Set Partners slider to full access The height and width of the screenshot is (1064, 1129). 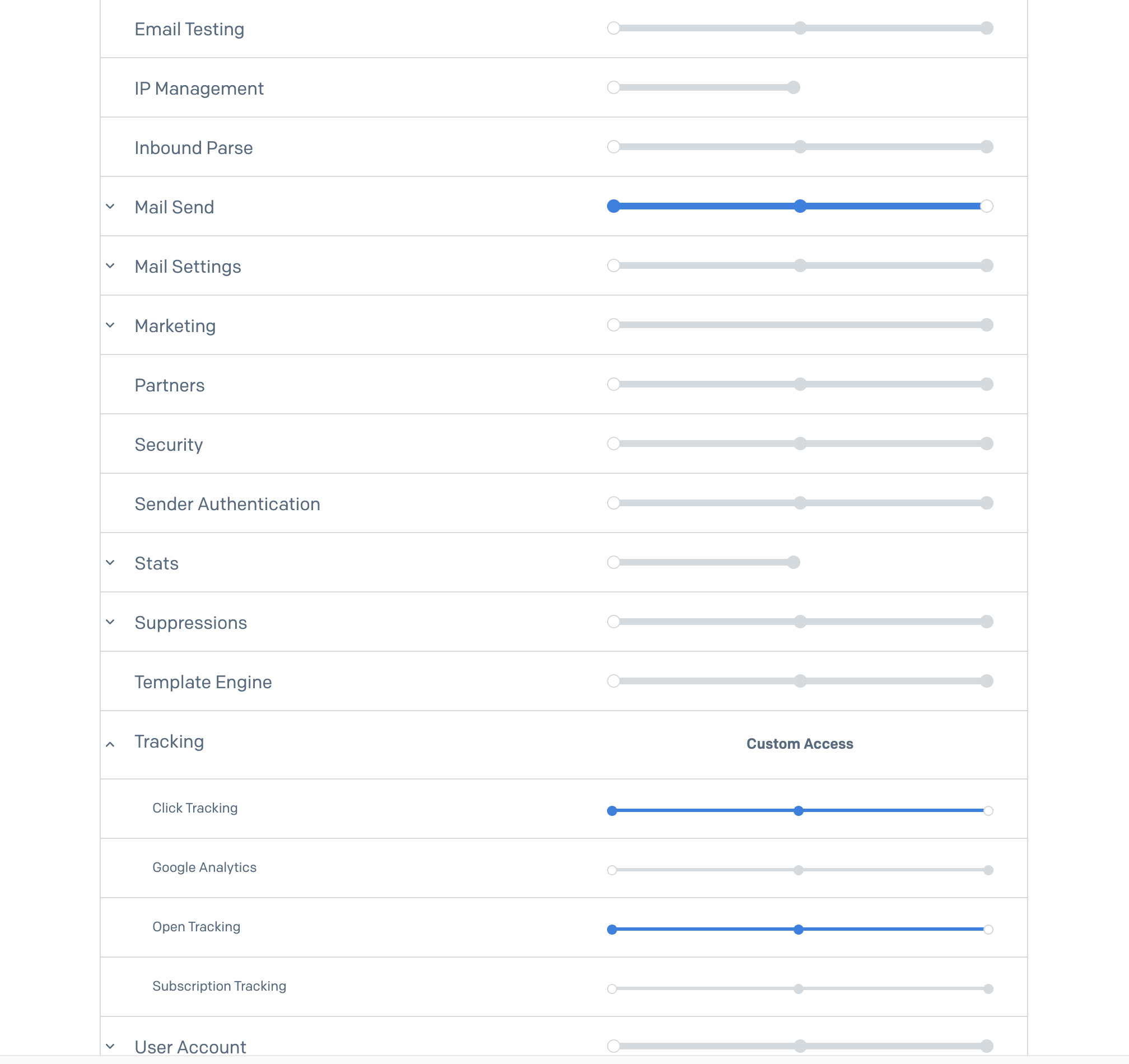987,384
